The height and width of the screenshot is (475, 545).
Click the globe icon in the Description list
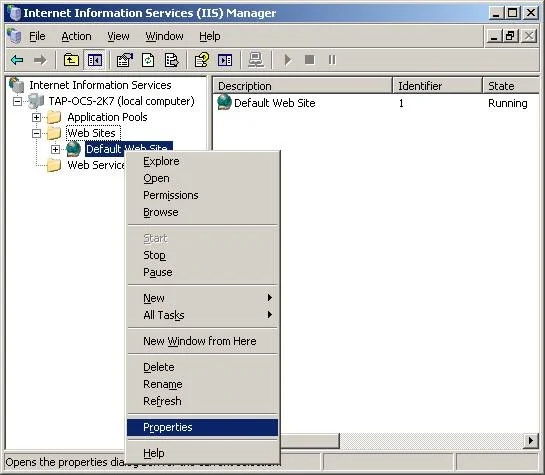tap(224, 103)
